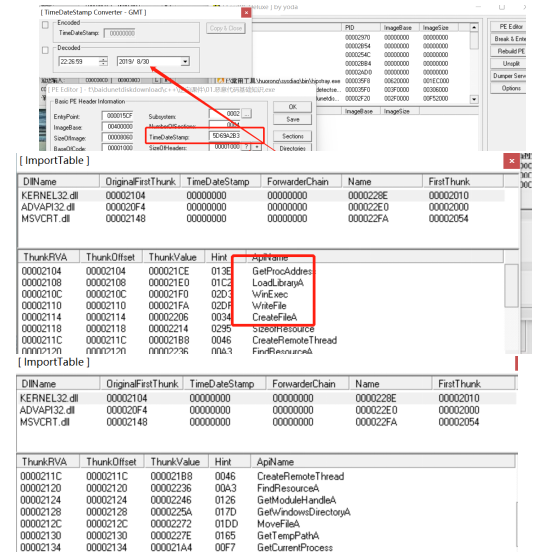Image resolution: width=549 pixels, height=552 pixels.
Task: Click the Rebuild PE button
Action: tap(509, 51)
